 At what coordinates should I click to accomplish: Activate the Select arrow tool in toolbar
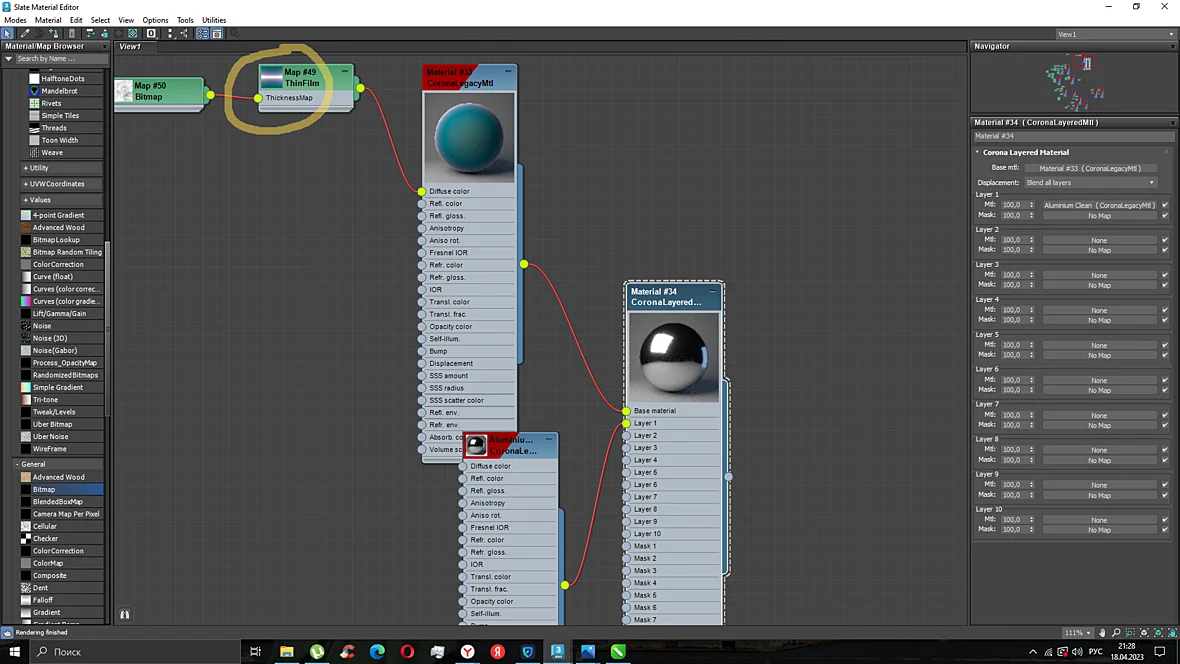(x=7, y=34)
